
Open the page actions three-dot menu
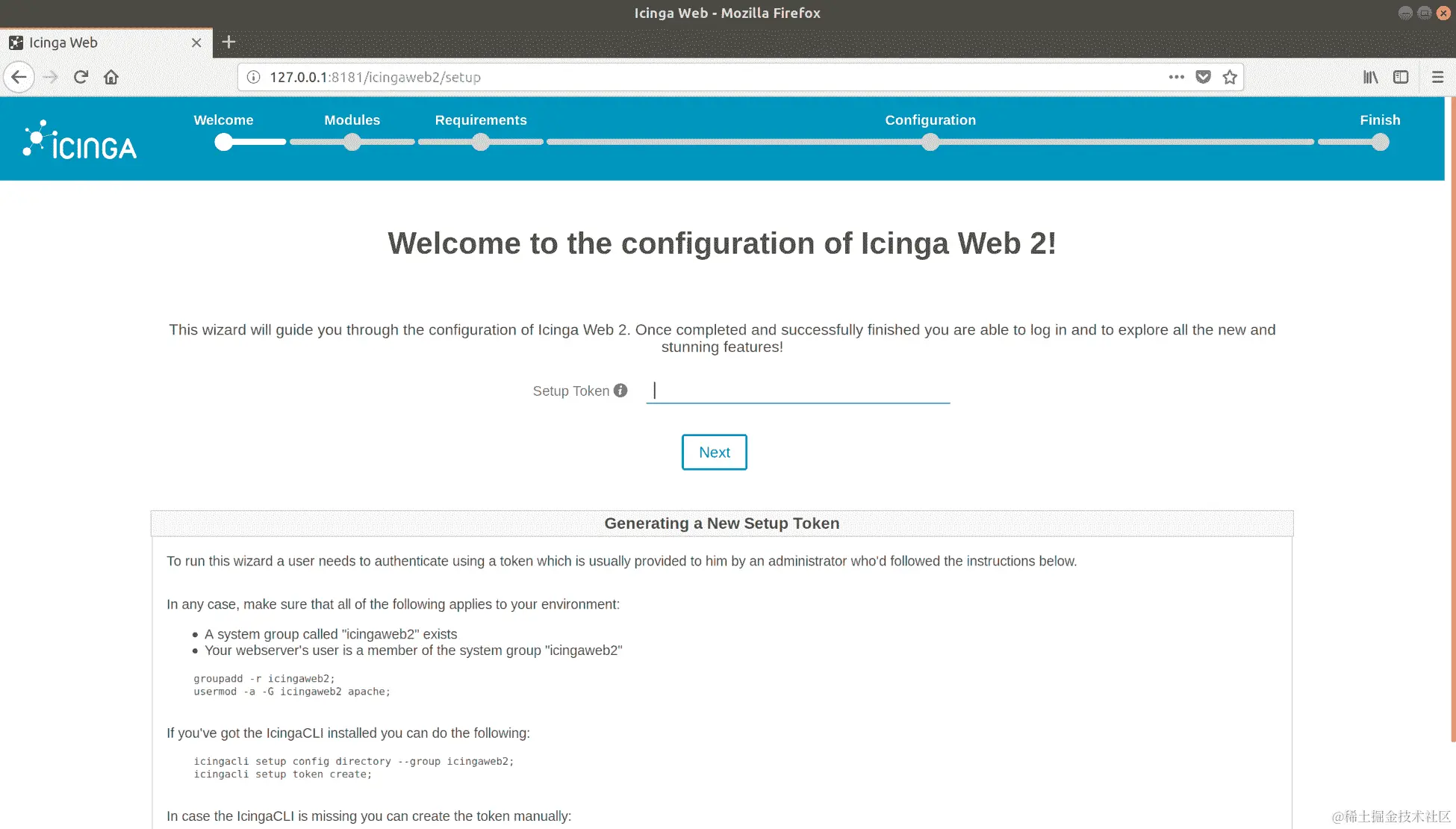click(x=1176, y=77)
